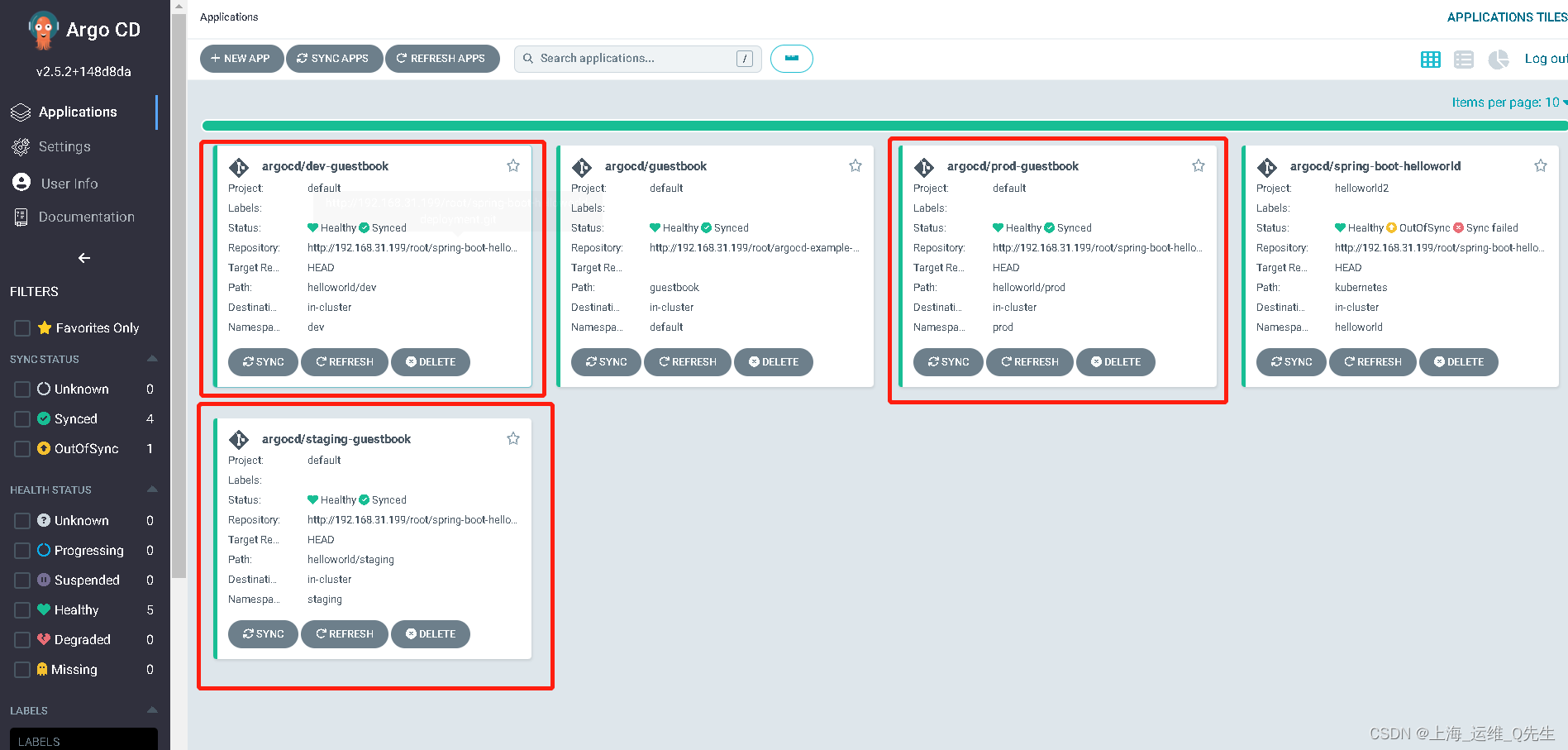Click the git icon of argocd/guestbook
Viewport: 1568px width, 750px height.
582,167
